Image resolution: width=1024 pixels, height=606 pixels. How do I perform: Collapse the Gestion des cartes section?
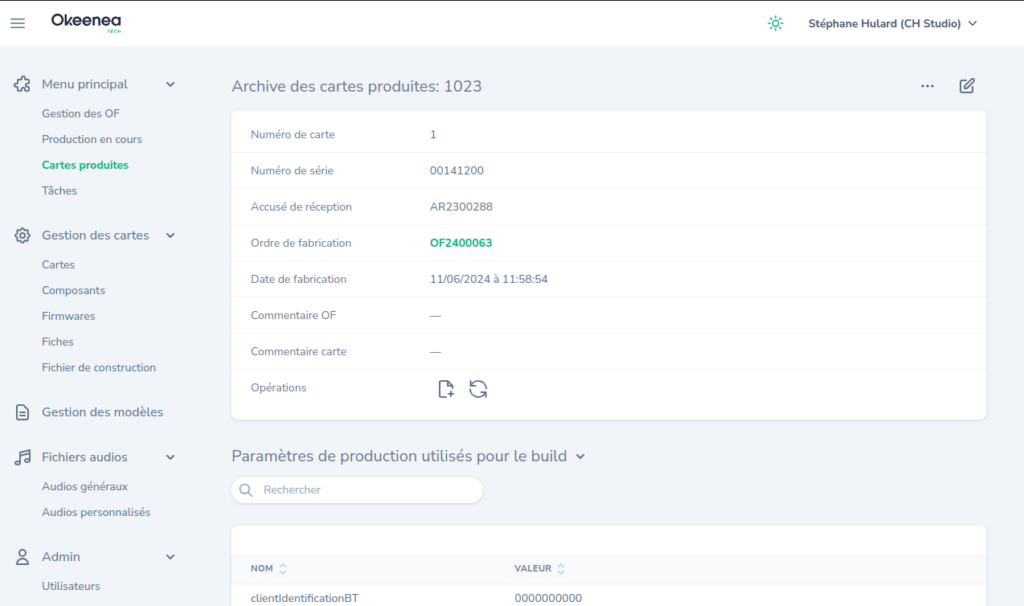(170, 236)
